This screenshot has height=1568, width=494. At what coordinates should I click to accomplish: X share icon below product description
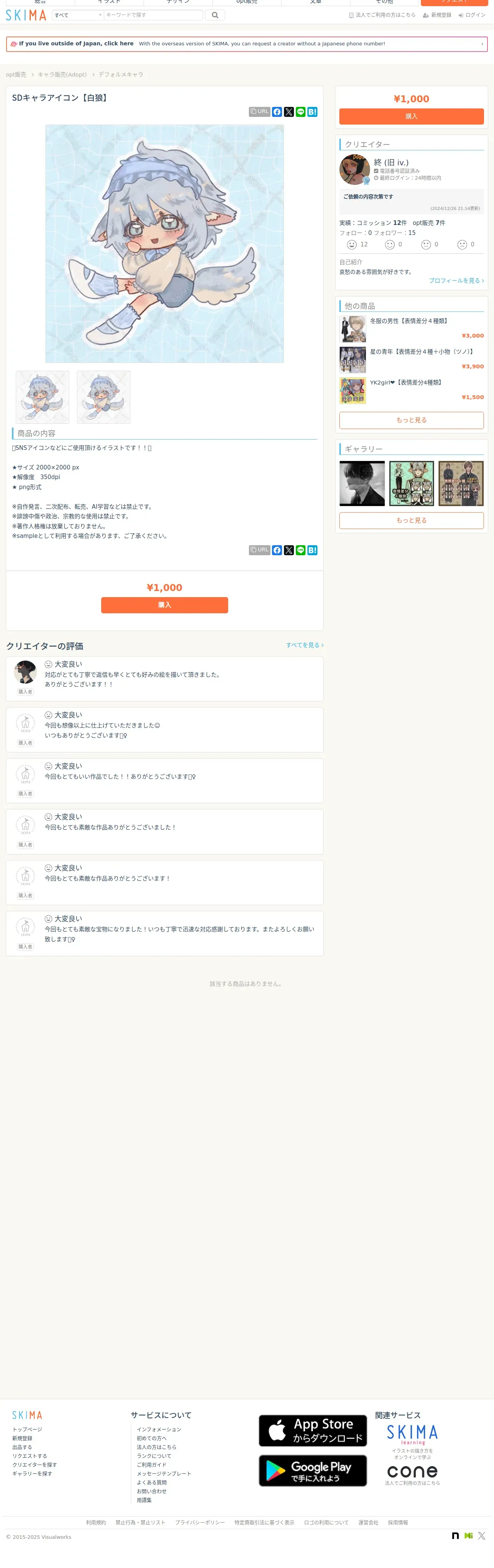289,550
